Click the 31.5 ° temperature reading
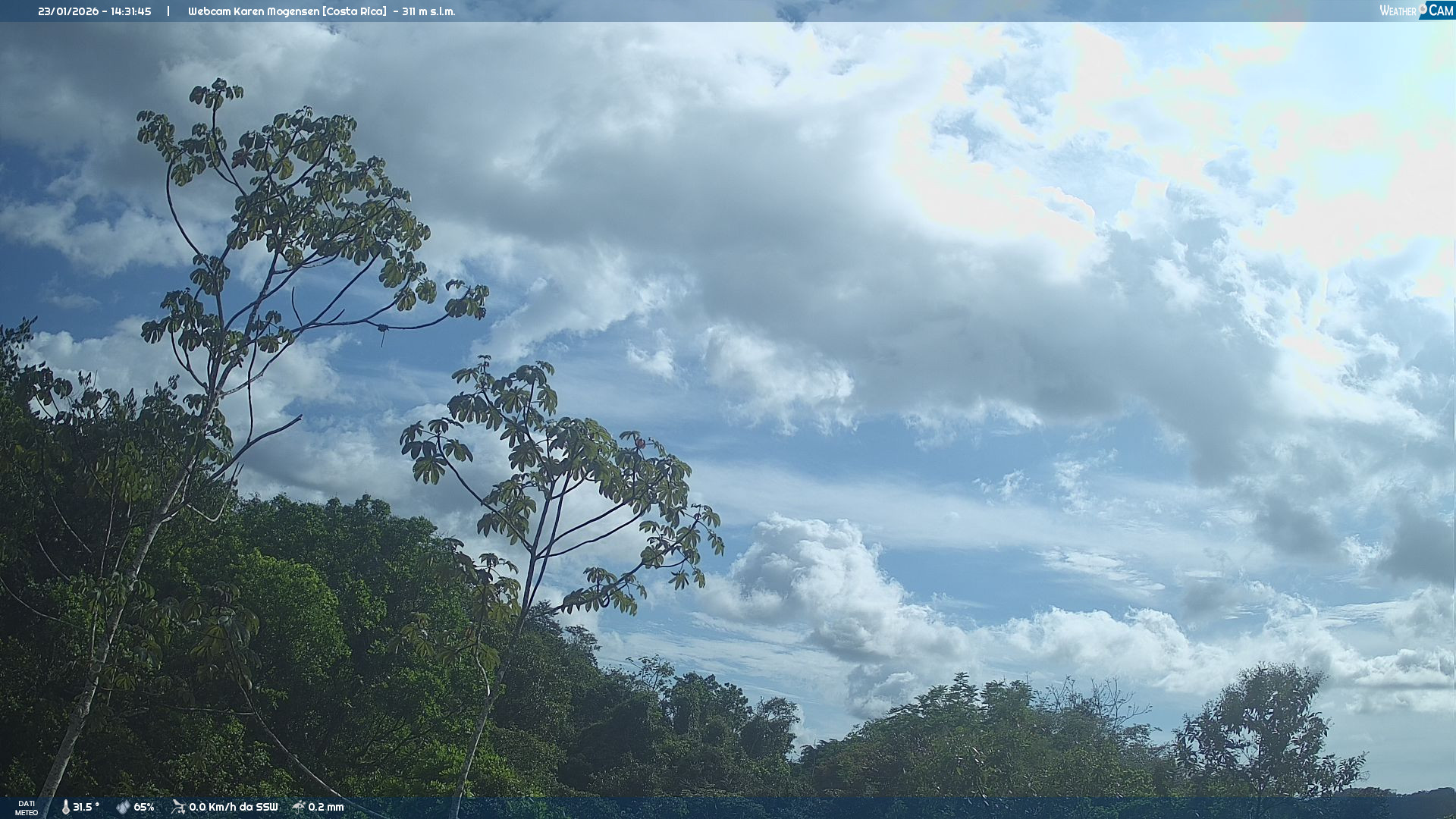 pyautogui.click(x=86, y=807)
